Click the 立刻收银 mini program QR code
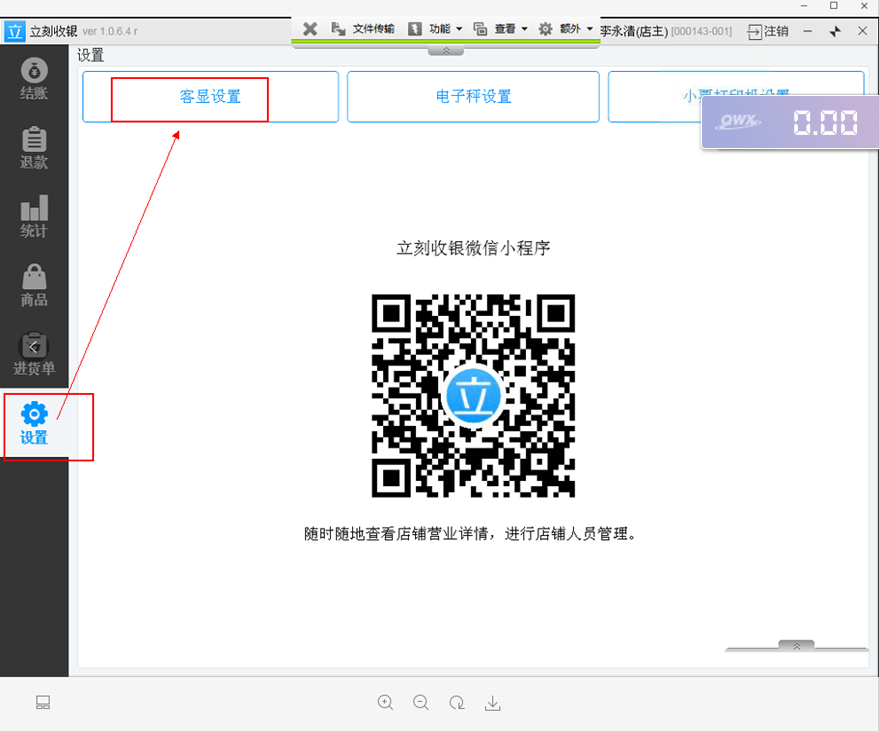The height and width of the screenshot is (732, 879). click(x=473, y=396)
